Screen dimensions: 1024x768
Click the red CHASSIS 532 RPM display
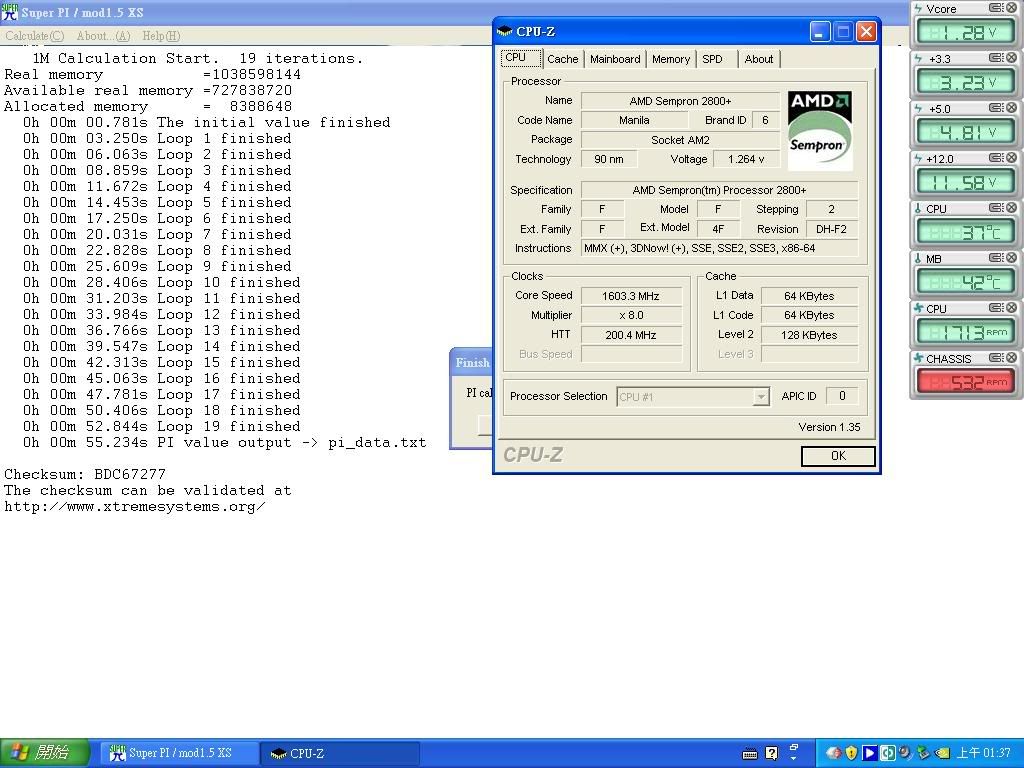coord(965,382)
